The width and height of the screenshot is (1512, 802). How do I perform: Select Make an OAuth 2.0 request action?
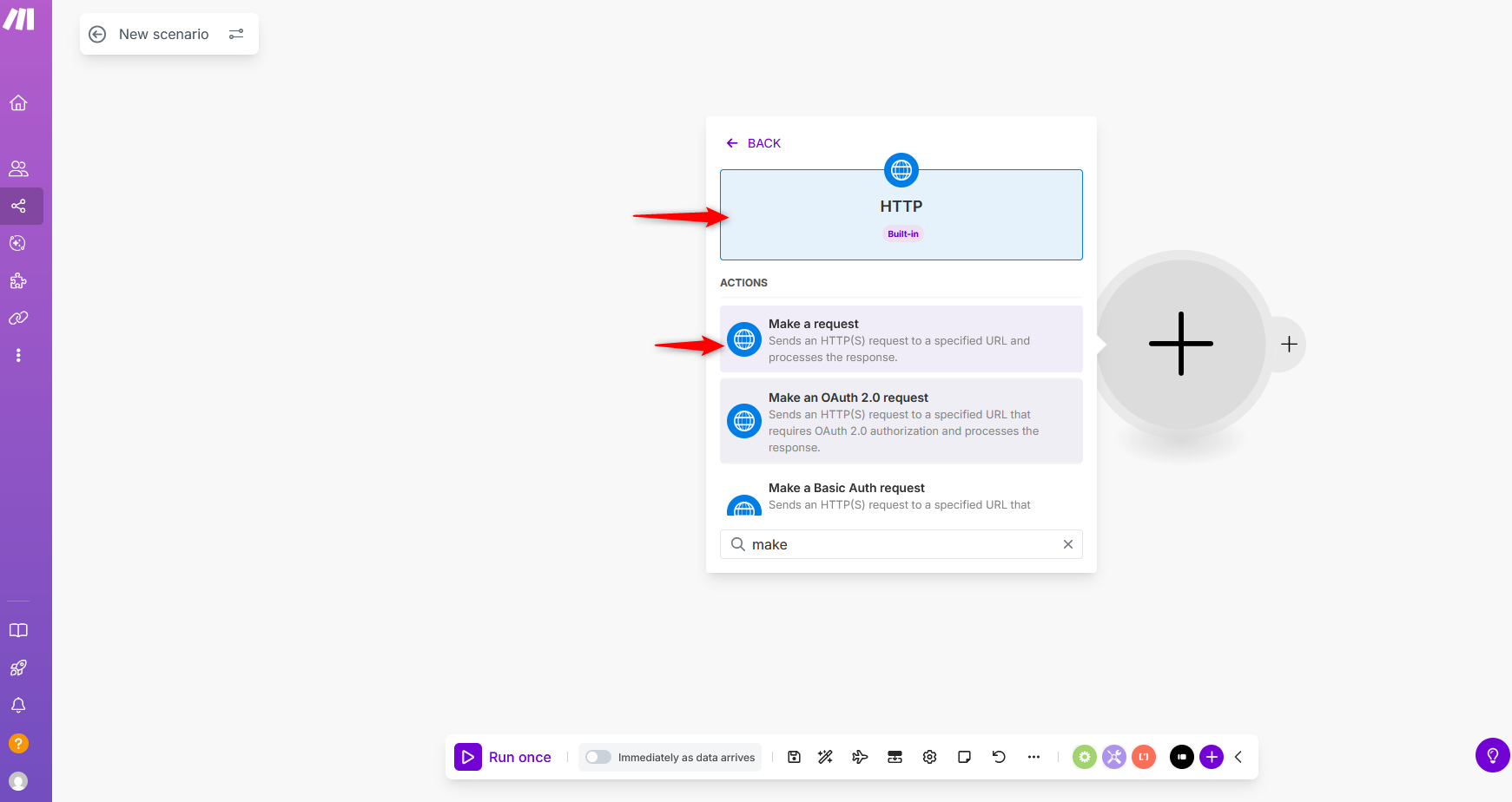pos(901,422)
